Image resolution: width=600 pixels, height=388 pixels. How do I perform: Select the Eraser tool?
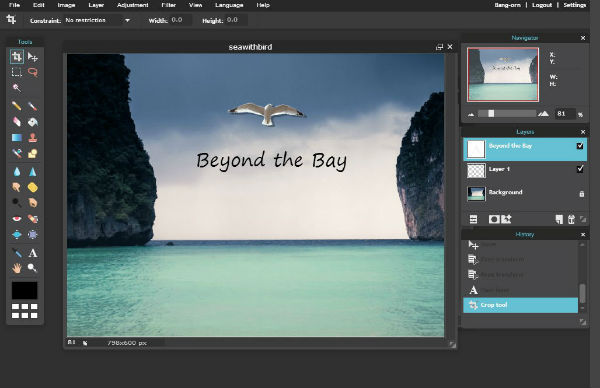[16, 122]
